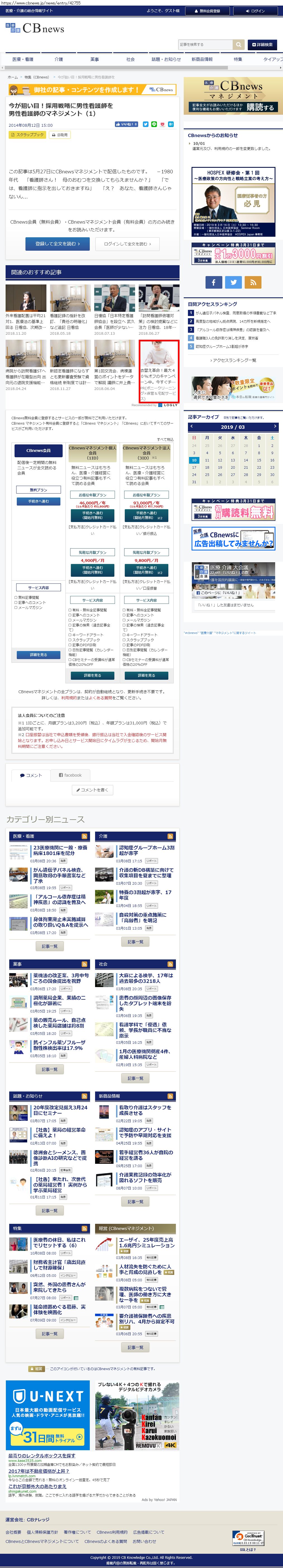Click RSS icon of 医療・看護 category

tap(84, 836)
